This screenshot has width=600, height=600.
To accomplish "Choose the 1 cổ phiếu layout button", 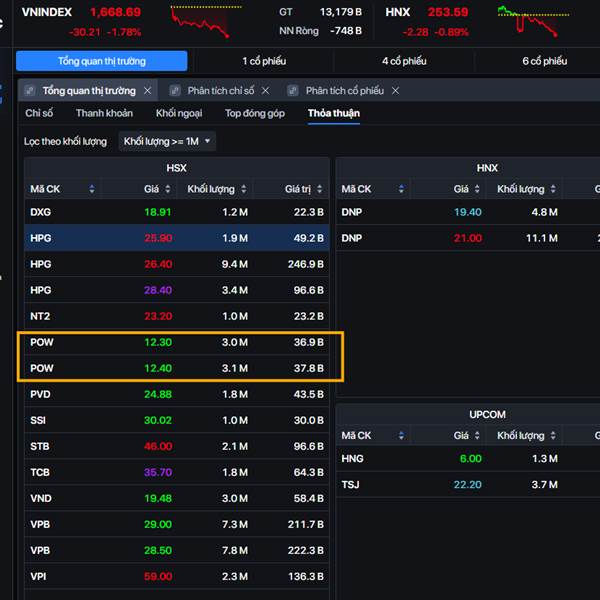I will click(263, 61).
